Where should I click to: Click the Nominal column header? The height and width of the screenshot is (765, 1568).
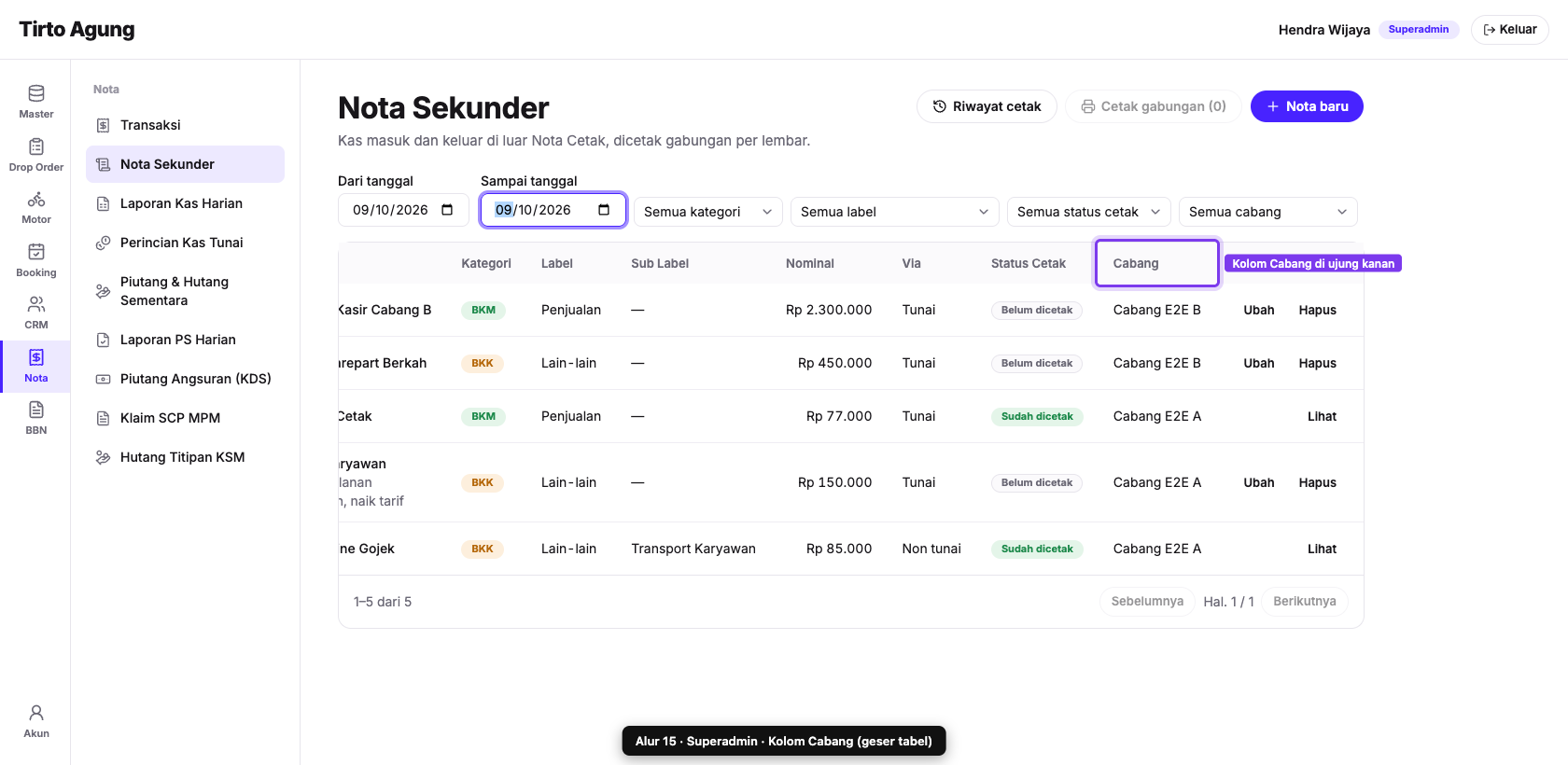(810, 263)
